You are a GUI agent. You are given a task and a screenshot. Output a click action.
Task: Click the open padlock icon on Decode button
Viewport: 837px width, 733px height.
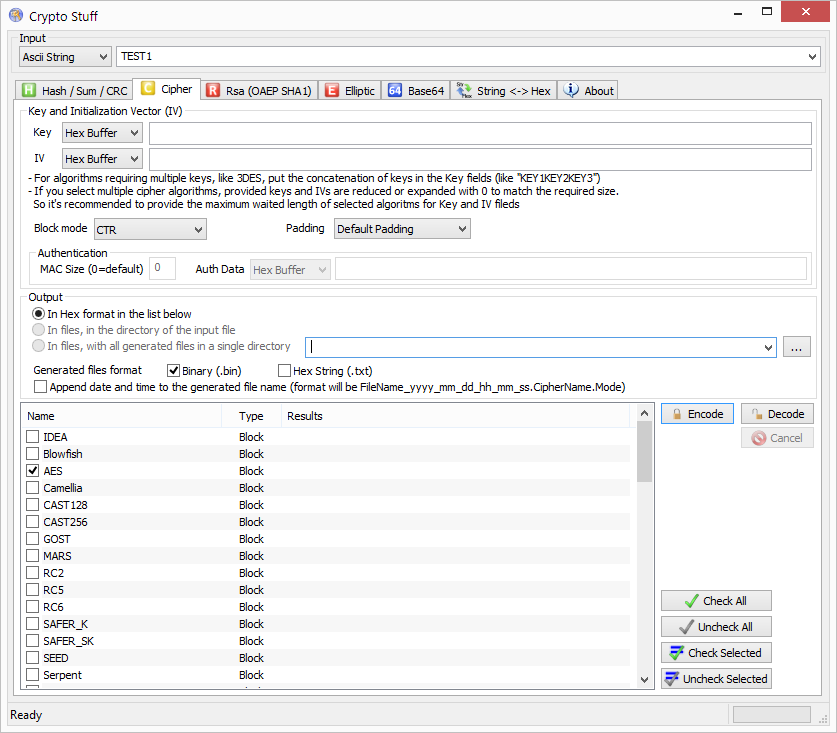click(x=757, y=414)
